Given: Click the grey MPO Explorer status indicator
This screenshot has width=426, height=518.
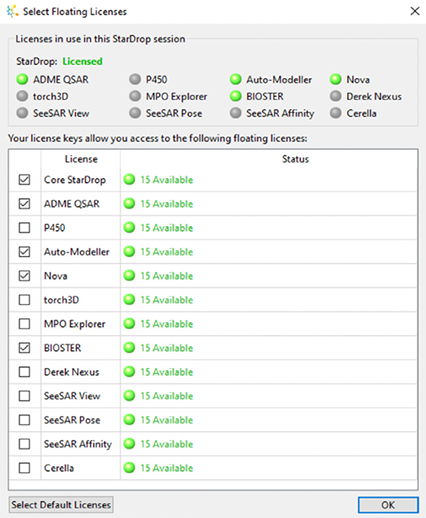Looking at the screenshot, I should point(135,96).
